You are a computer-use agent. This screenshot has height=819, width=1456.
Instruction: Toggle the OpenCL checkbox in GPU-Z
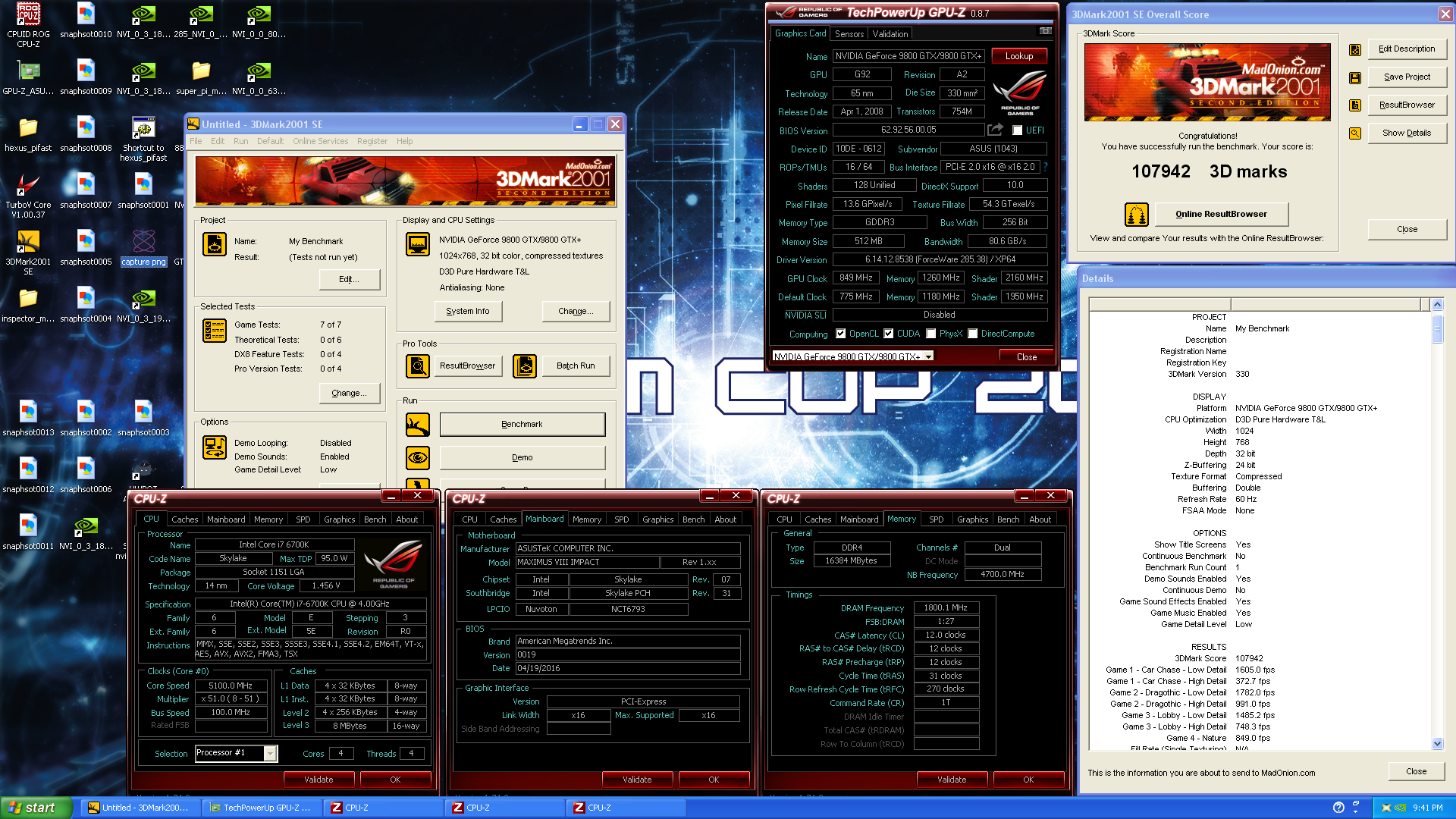click(840, 334)
